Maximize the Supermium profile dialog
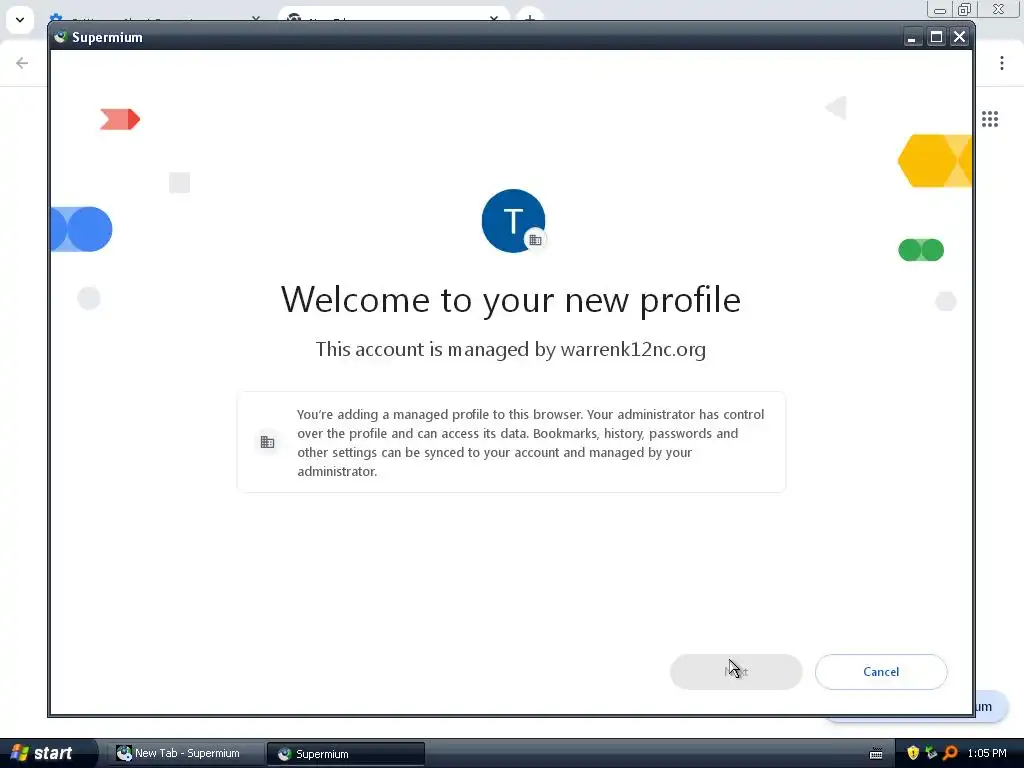This screenshot has height=768, width=1024. click(936, 37)
